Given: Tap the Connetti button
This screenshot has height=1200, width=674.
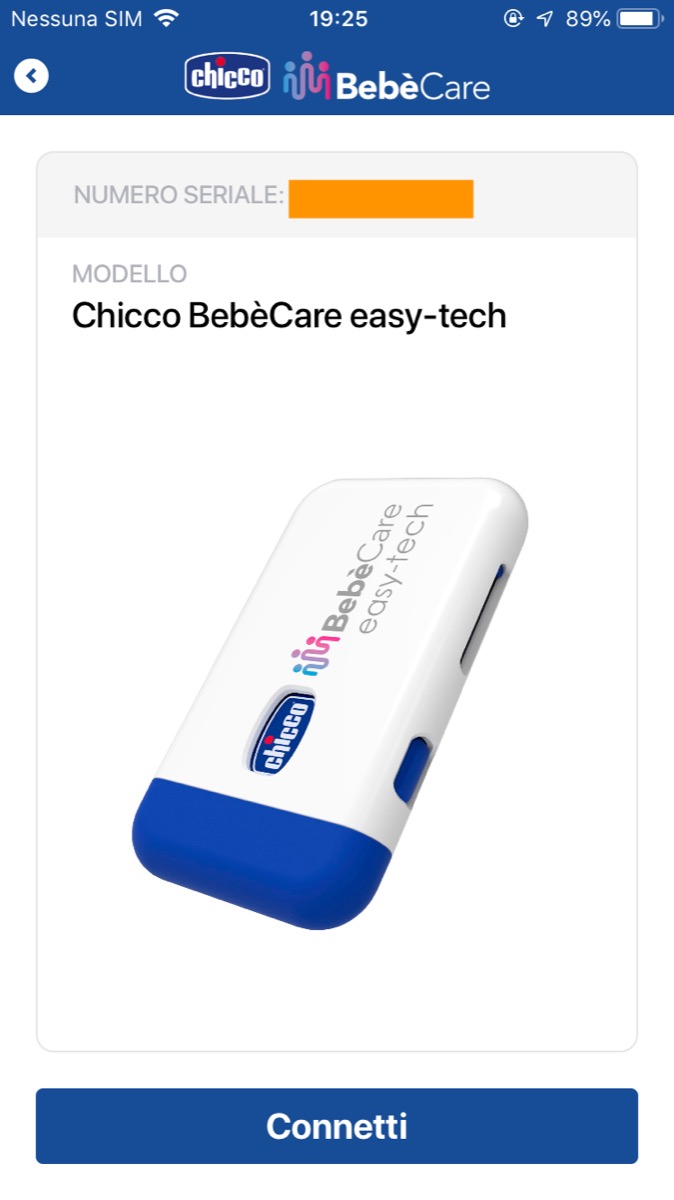Looking at the screenshot, I should pyautogui.click(x=337, y=1126).
